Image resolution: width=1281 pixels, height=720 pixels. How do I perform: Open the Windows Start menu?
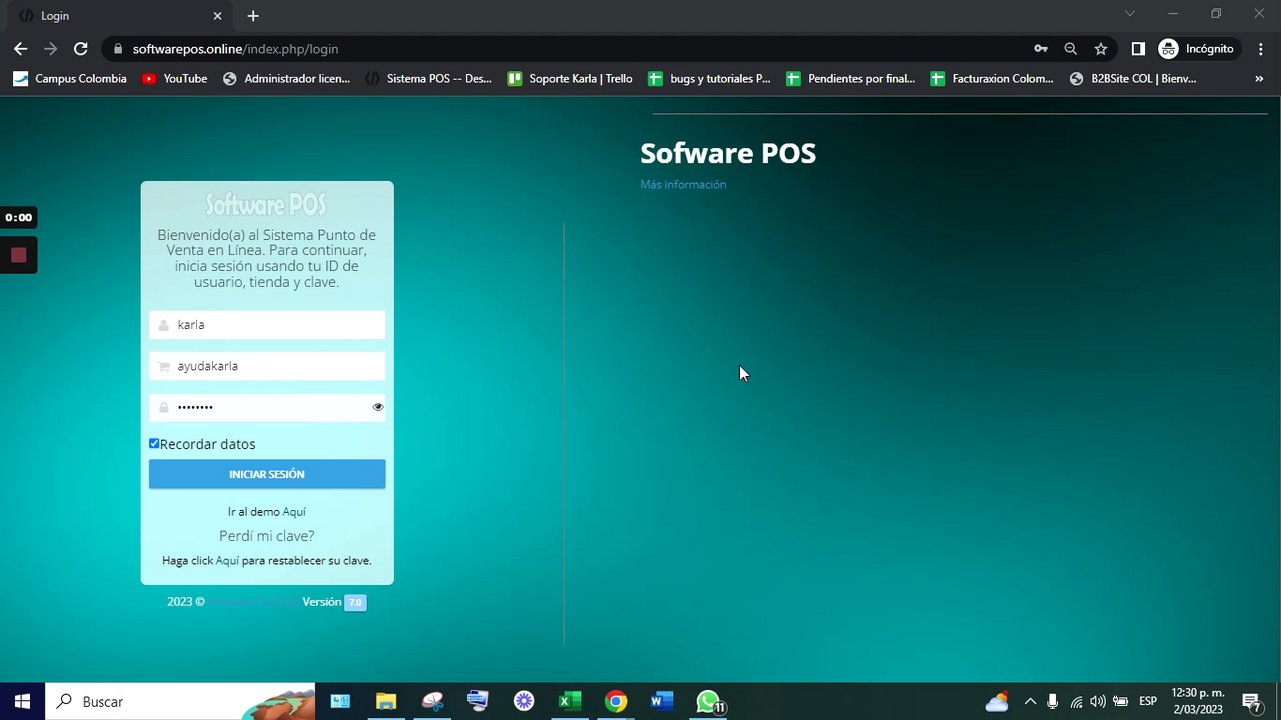click(22, 702)
